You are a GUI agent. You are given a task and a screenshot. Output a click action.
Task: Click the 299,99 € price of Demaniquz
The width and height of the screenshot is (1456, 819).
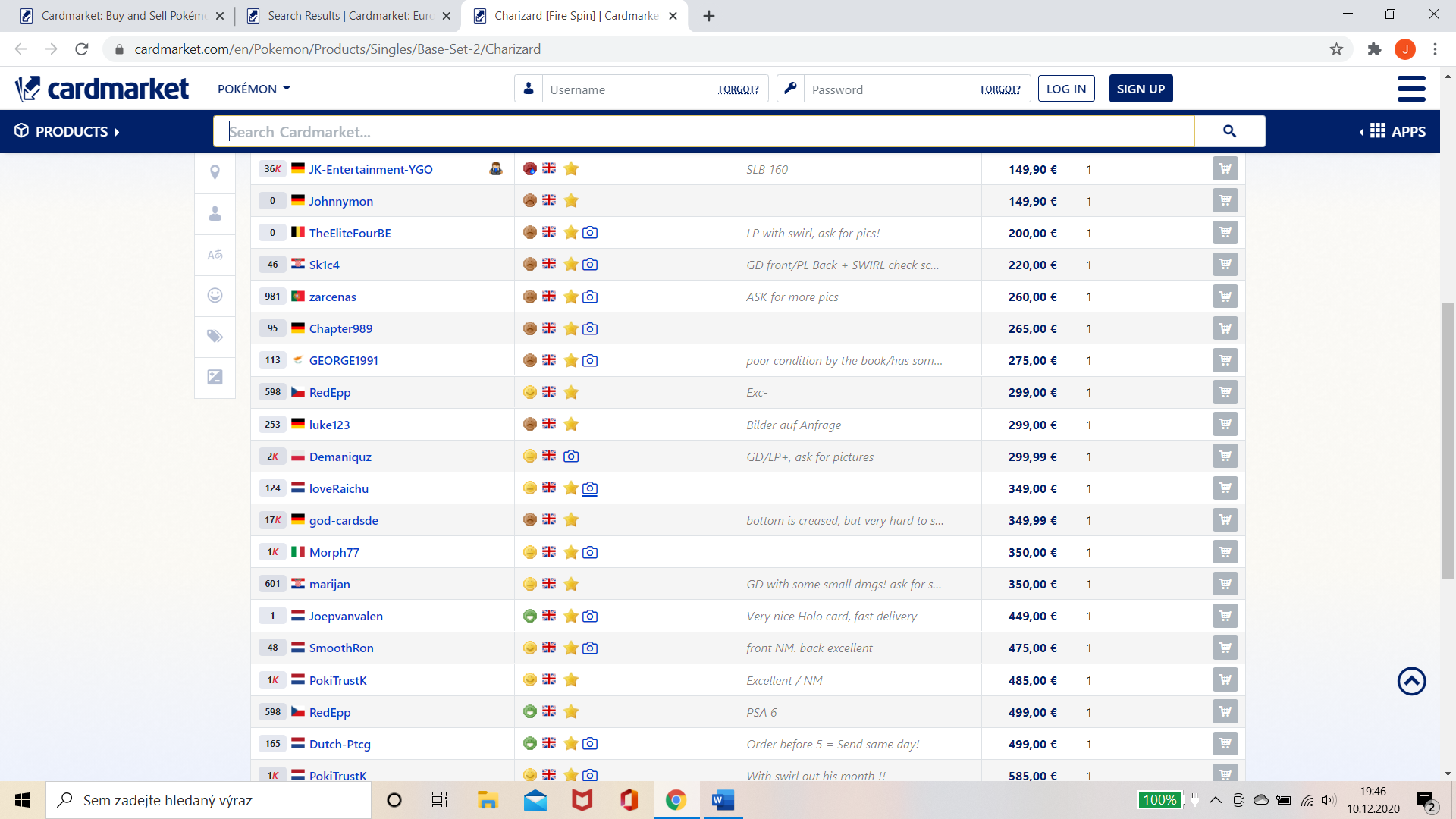pyautogui.click(x=1032, y=457)
